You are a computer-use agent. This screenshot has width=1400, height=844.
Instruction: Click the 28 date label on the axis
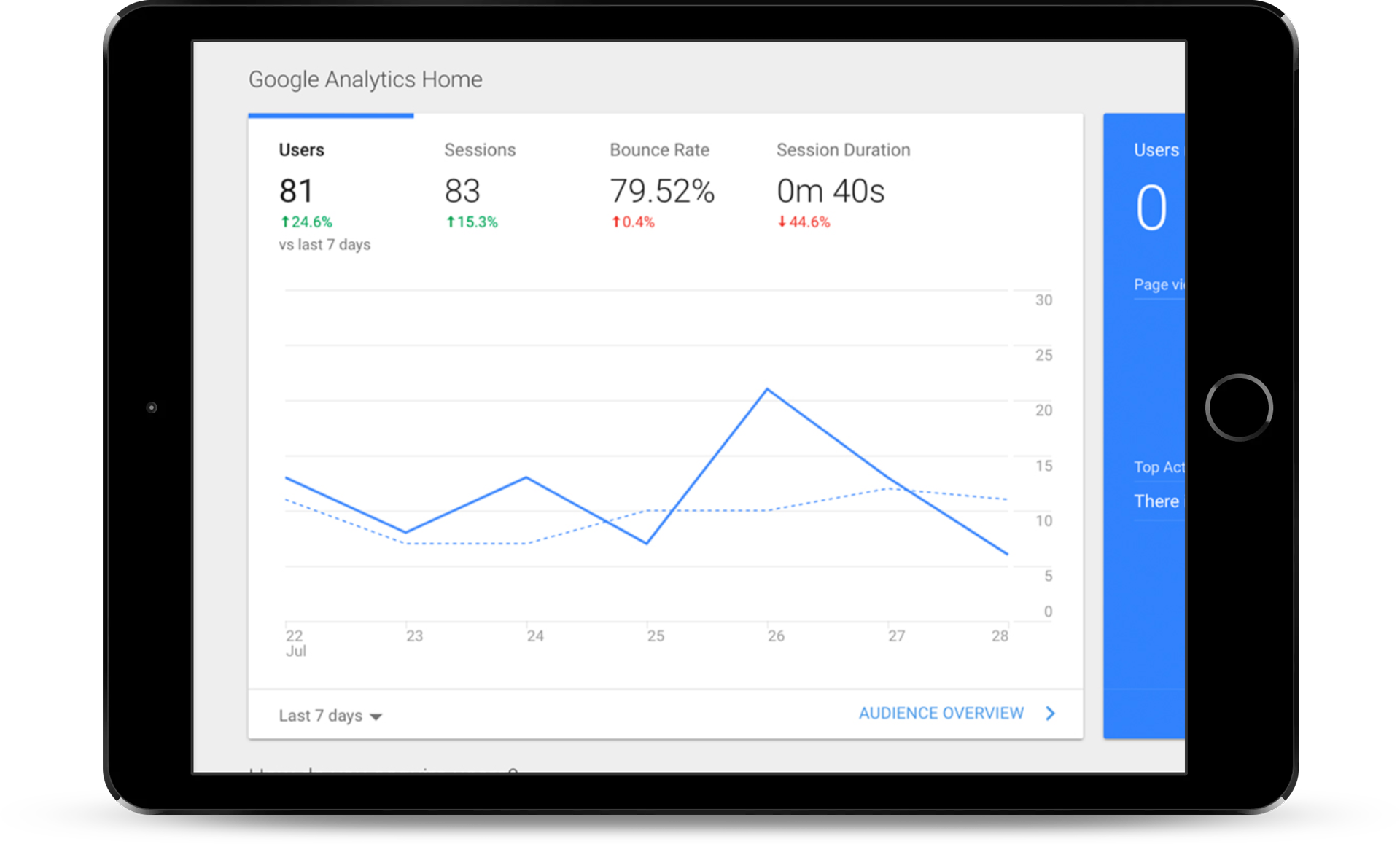[x=1000, y=636]
